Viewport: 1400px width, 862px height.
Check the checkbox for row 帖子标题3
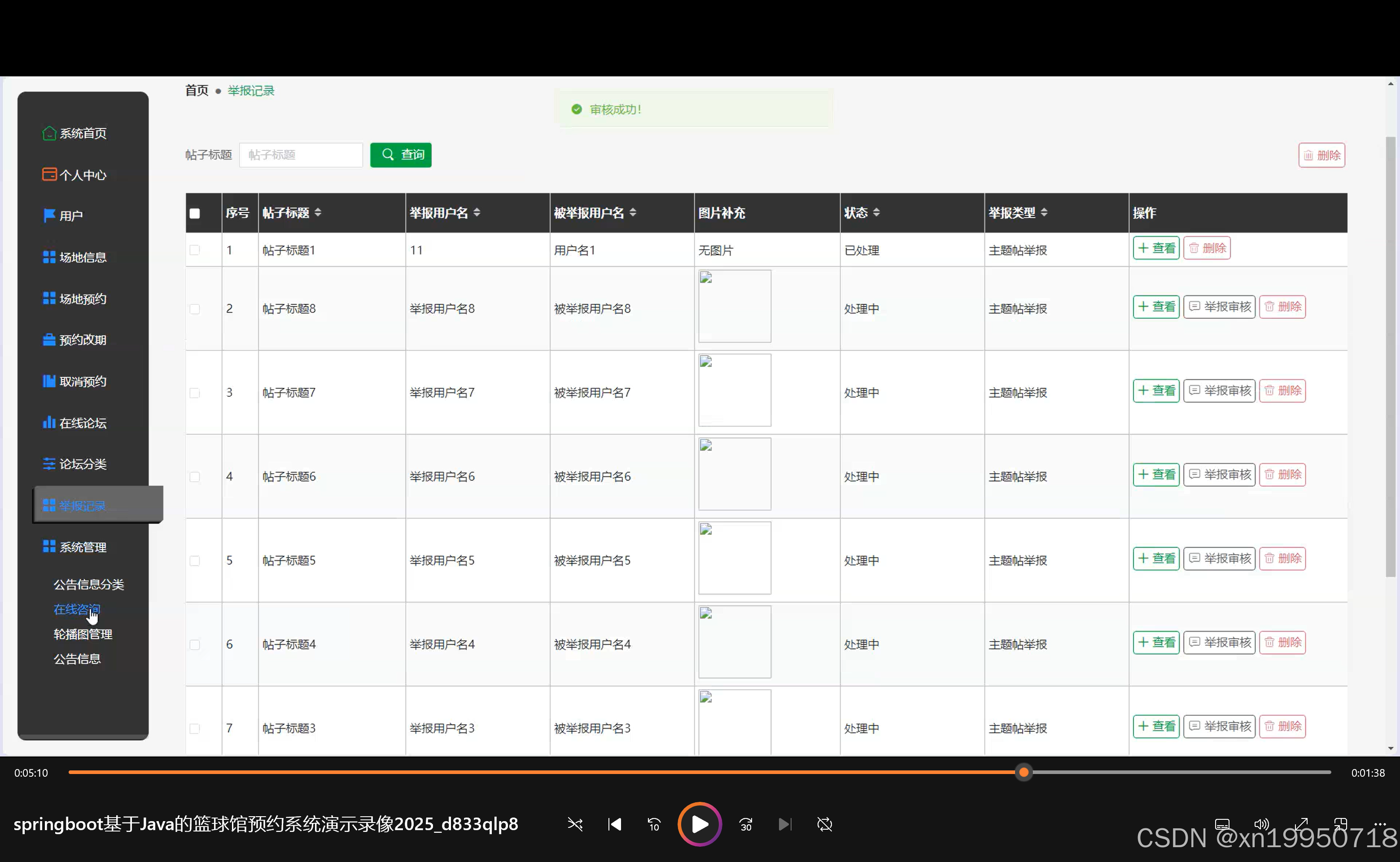[195, 728]
